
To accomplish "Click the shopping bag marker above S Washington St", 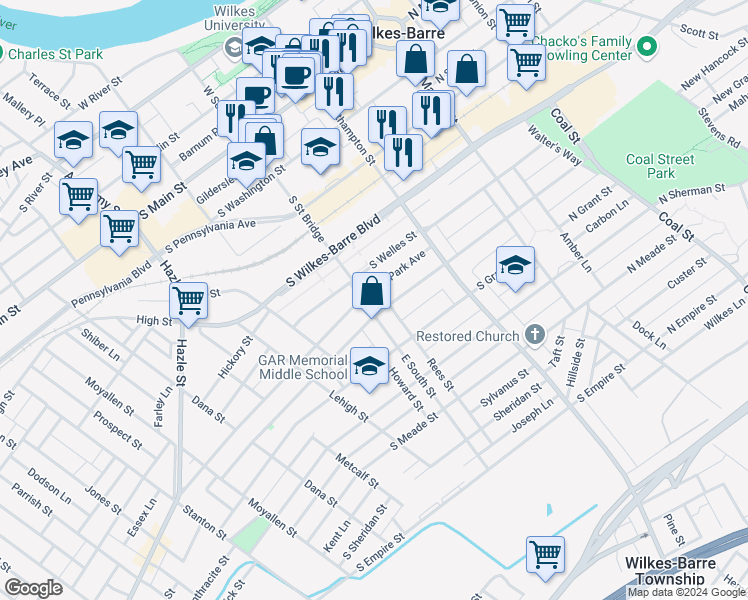I will pos(265,141).
